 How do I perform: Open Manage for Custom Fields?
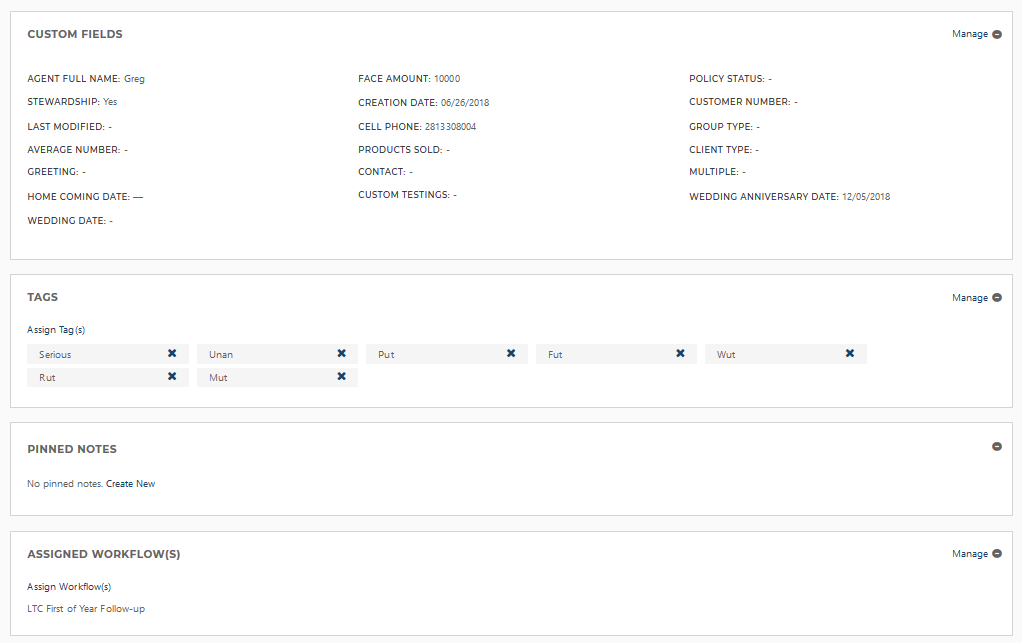tap(970, 34)
